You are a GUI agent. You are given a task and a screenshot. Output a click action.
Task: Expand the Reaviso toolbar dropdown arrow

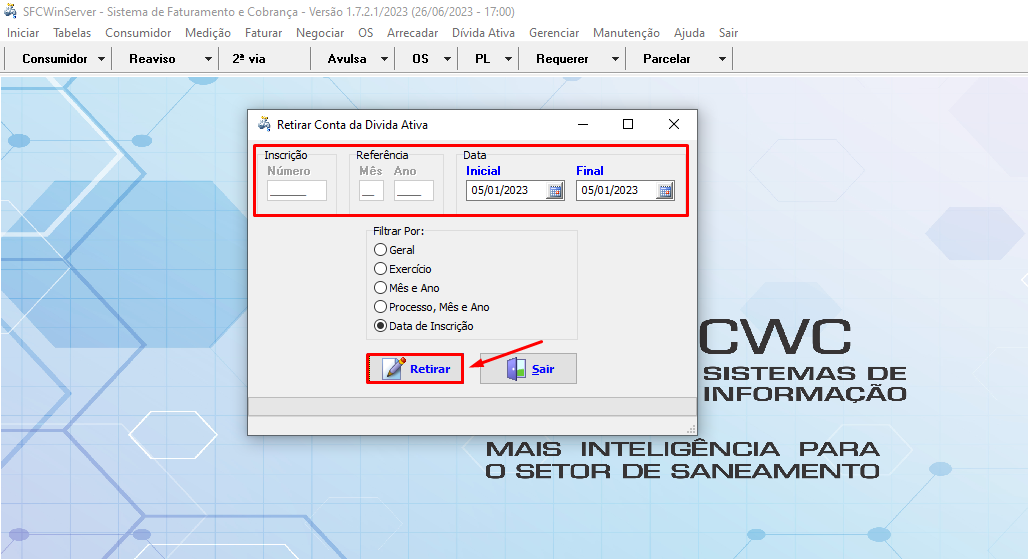click(208, 59)
